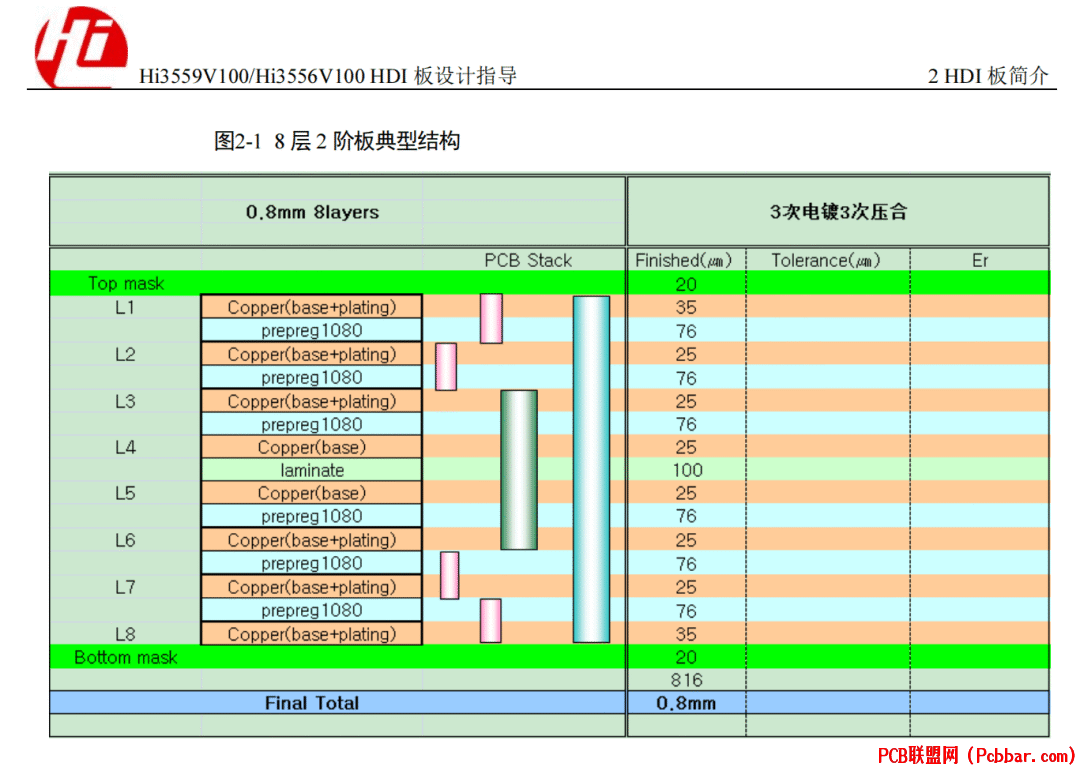
Task: Select the chapter heading "2 HDI 板简介"
Action: point(988,76)
